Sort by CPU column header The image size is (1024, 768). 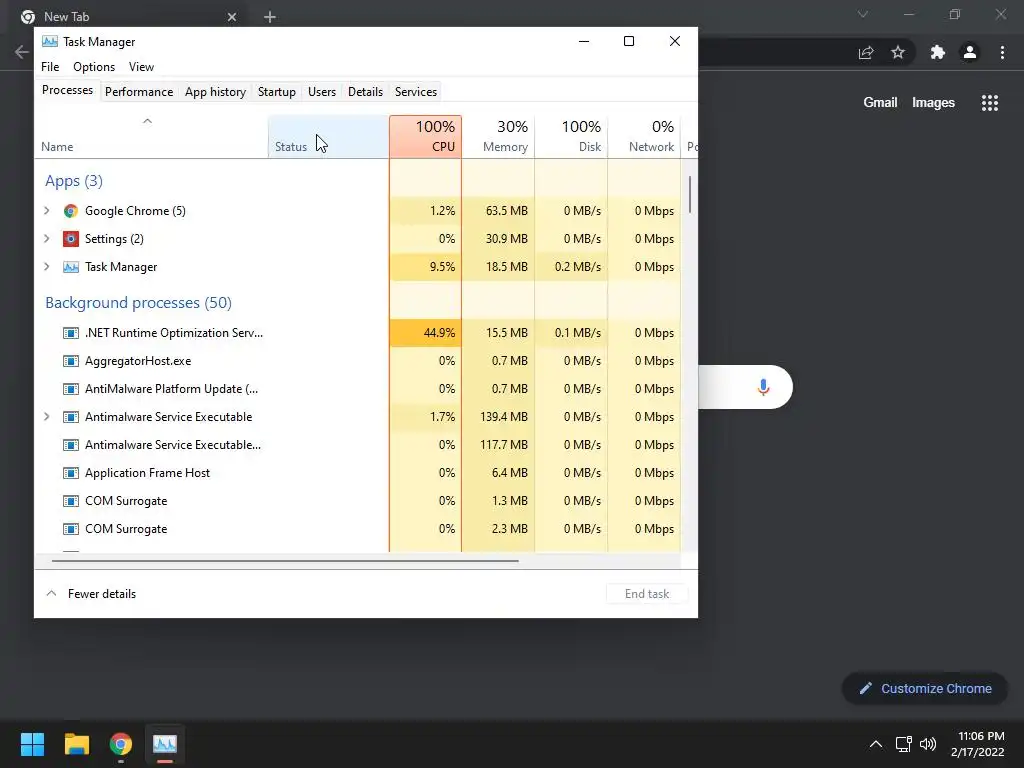(x=425, y=137)
